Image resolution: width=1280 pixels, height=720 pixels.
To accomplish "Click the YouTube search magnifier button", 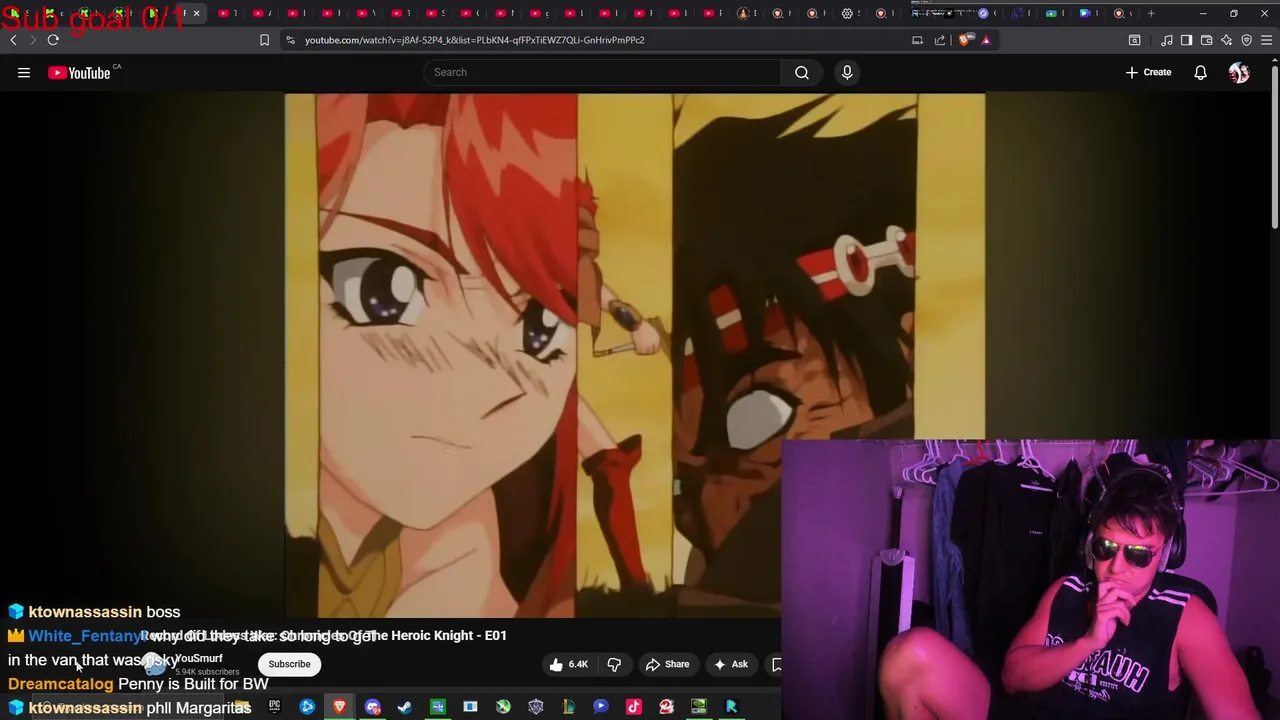I will [802, 72].
